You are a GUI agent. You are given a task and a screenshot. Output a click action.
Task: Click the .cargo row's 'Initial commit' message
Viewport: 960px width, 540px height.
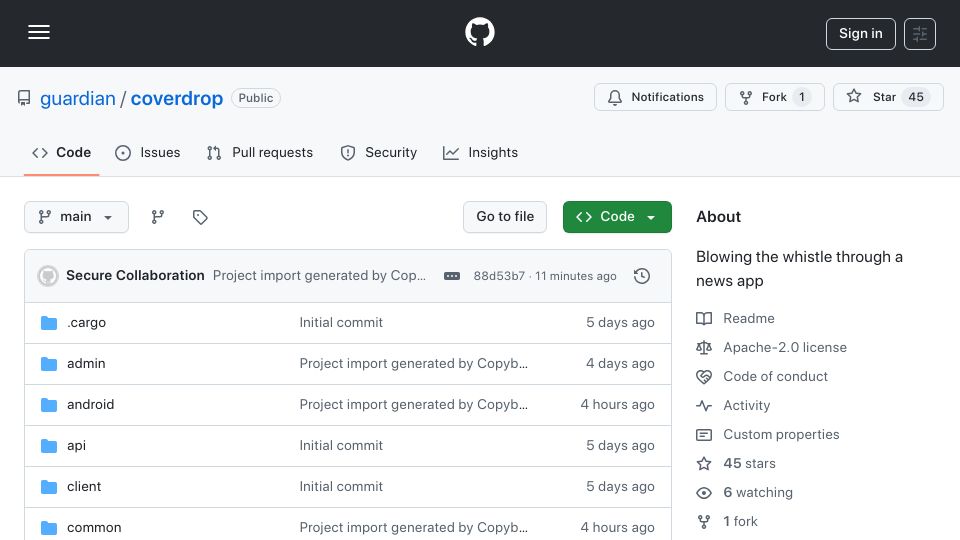point(341,323)
